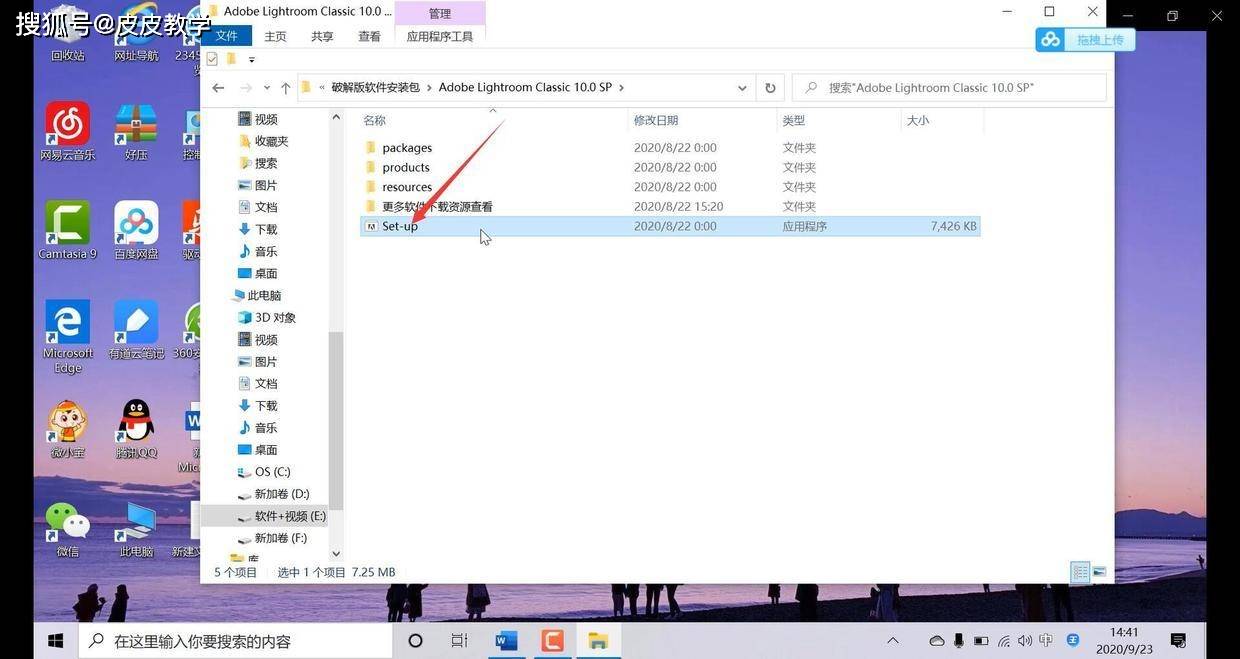The height and width of the screenshot is (659, 1240).
Task: Open the 应用程序工具 ribbon tab
Action: (x=440, y=35)
